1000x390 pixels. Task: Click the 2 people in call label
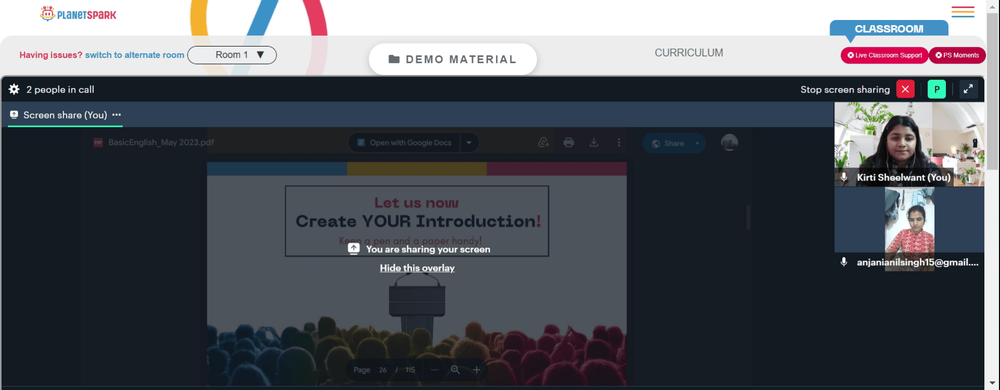click(60, 90)
